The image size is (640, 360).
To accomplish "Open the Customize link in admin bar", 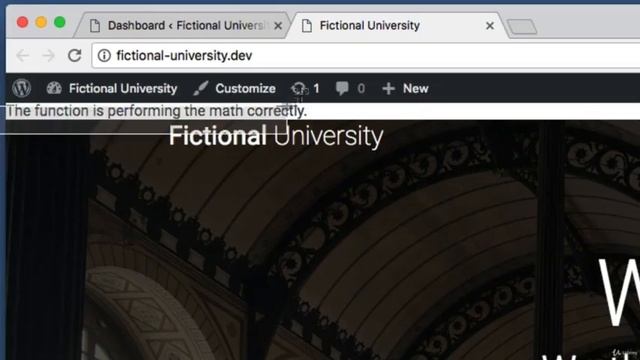I will tap(245, 89).
